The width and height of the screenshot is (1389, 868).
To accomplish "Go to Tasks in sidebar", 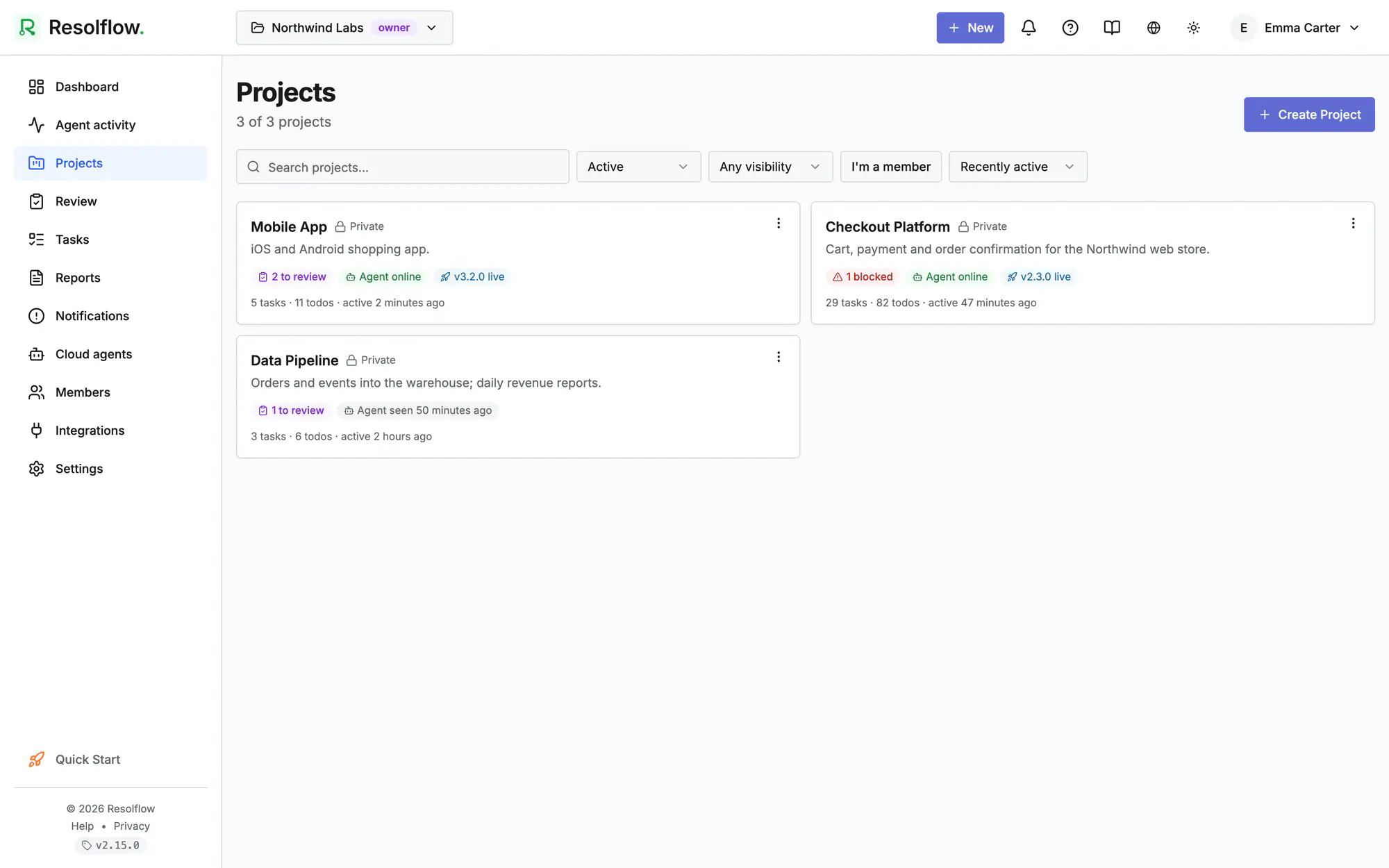I will coord(110,240).
